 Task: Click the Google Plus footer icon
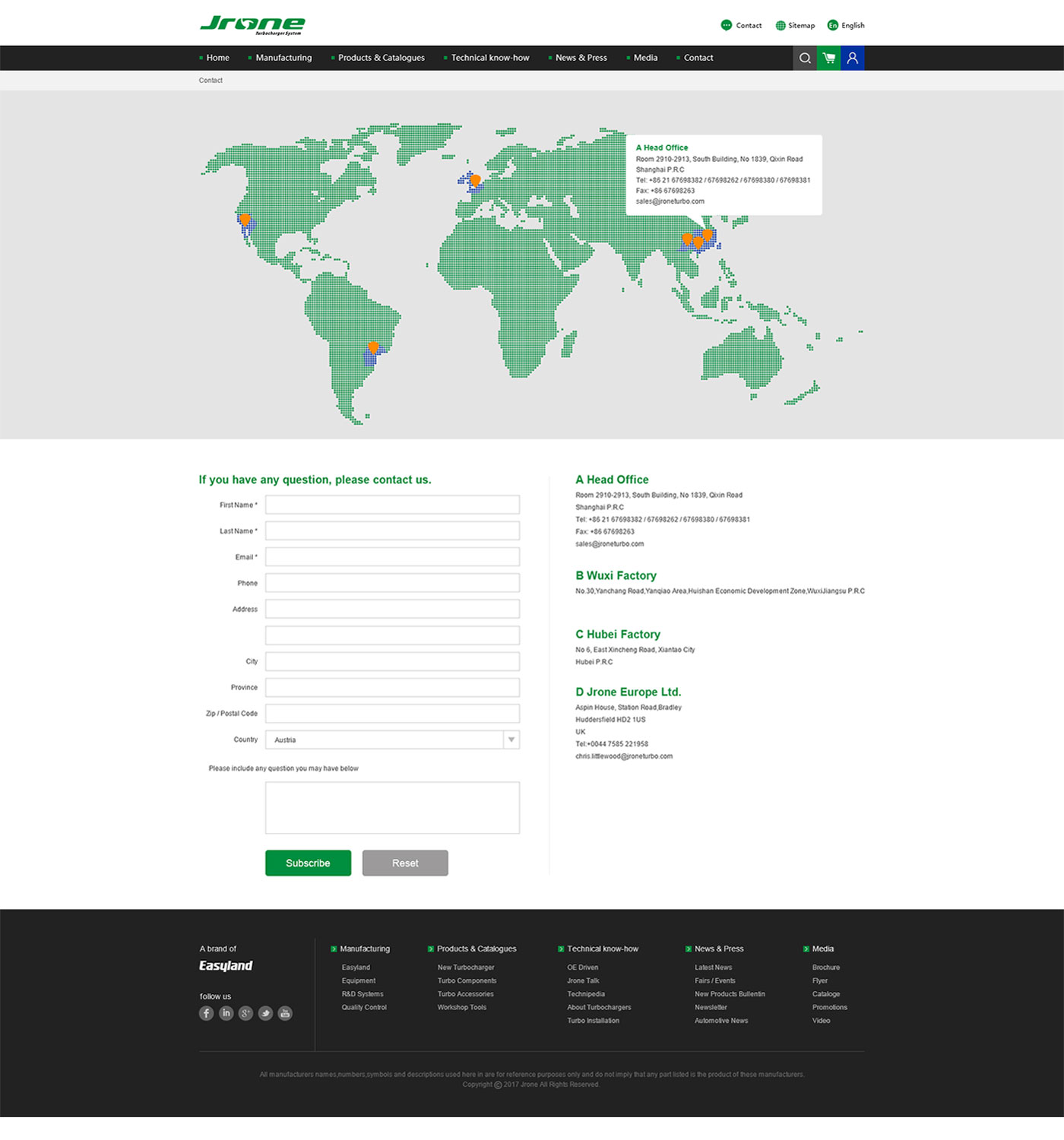coord(245,1013)
